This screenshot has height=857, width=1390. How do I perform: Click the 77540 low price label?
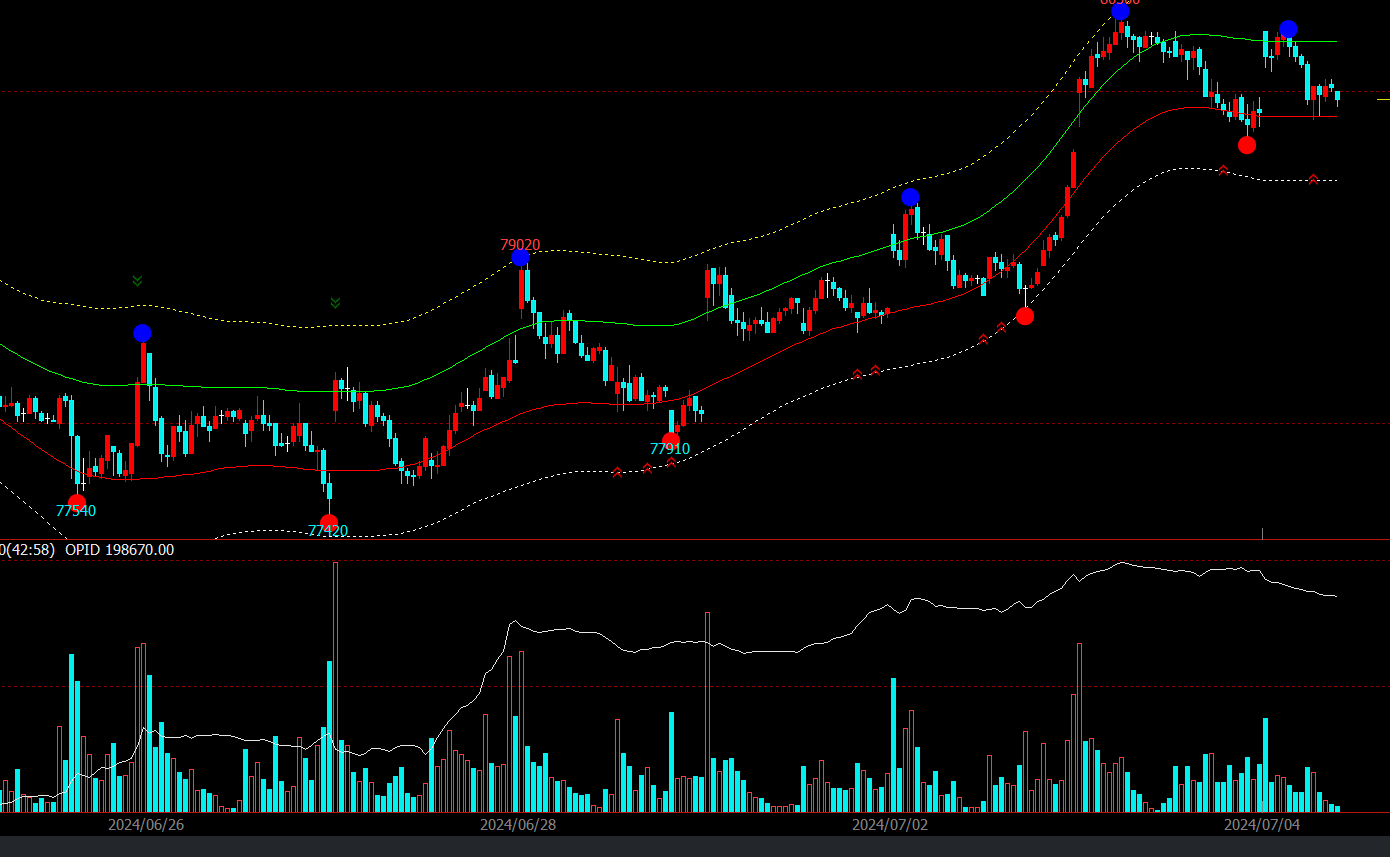pos(76,511)
